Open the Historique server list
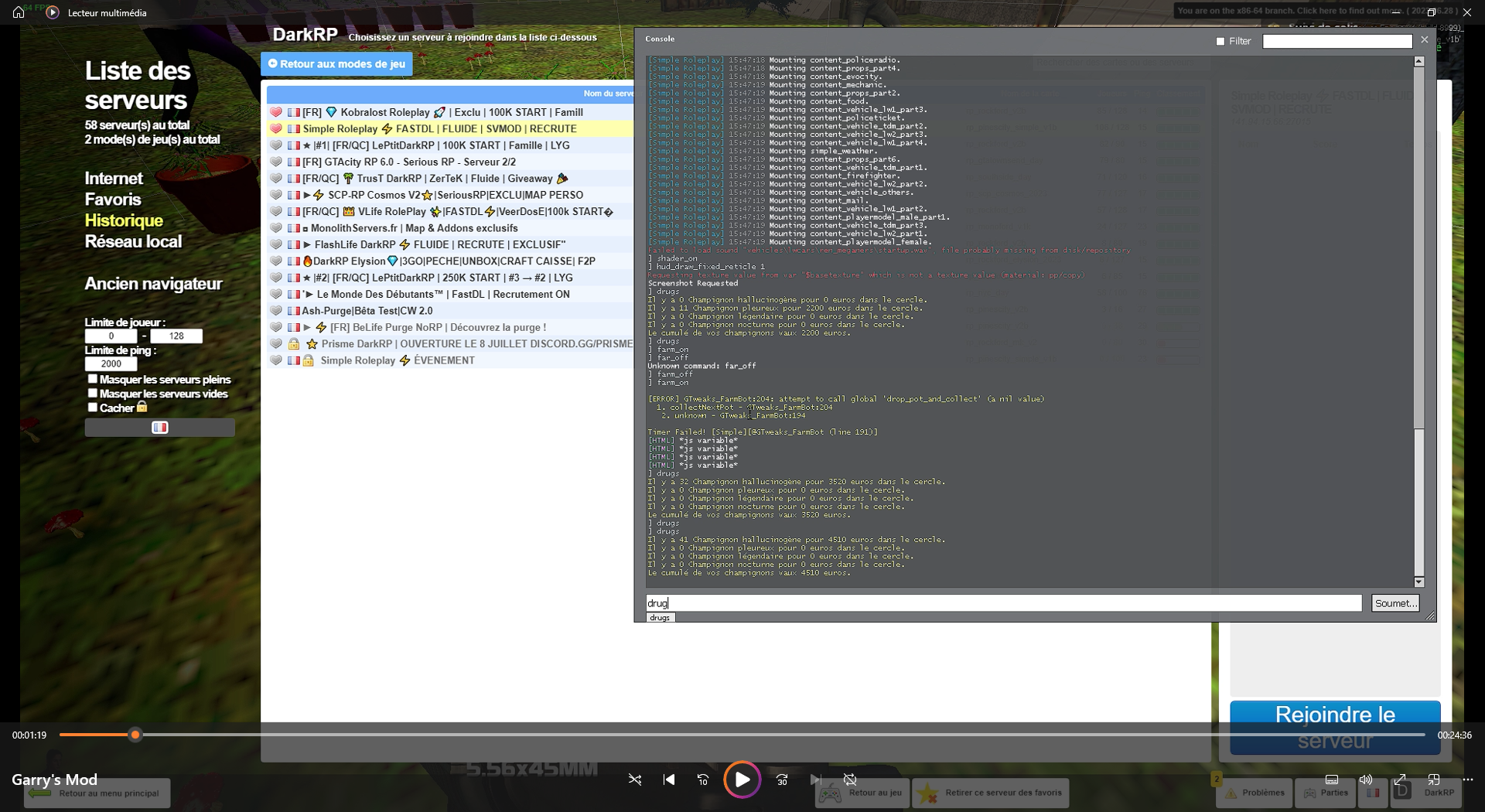Image resolution: width=1485 pixels, height=812 pixels. pyautogui.click(x=124, y=220)
